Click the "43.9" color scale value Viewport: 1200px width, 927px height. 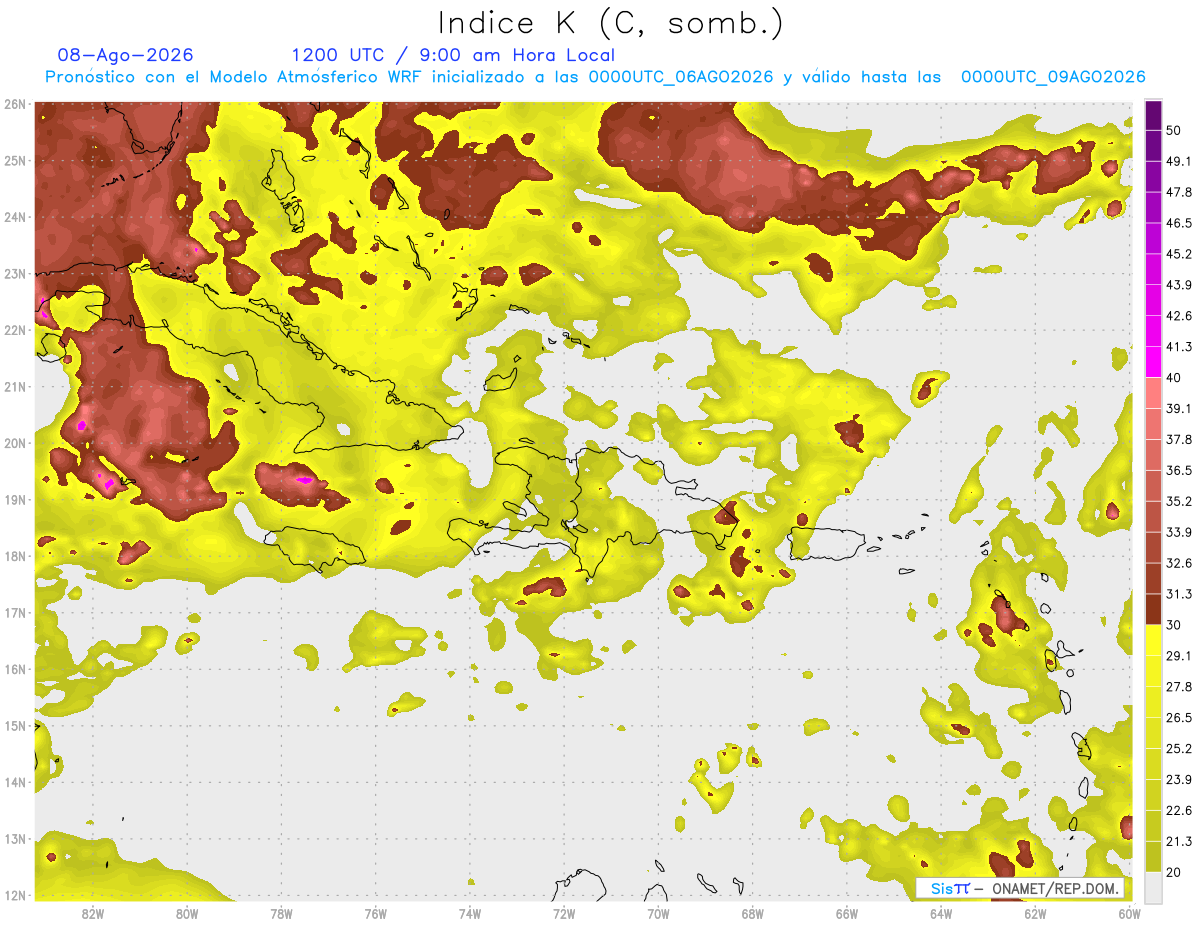tap(1178, 285)
